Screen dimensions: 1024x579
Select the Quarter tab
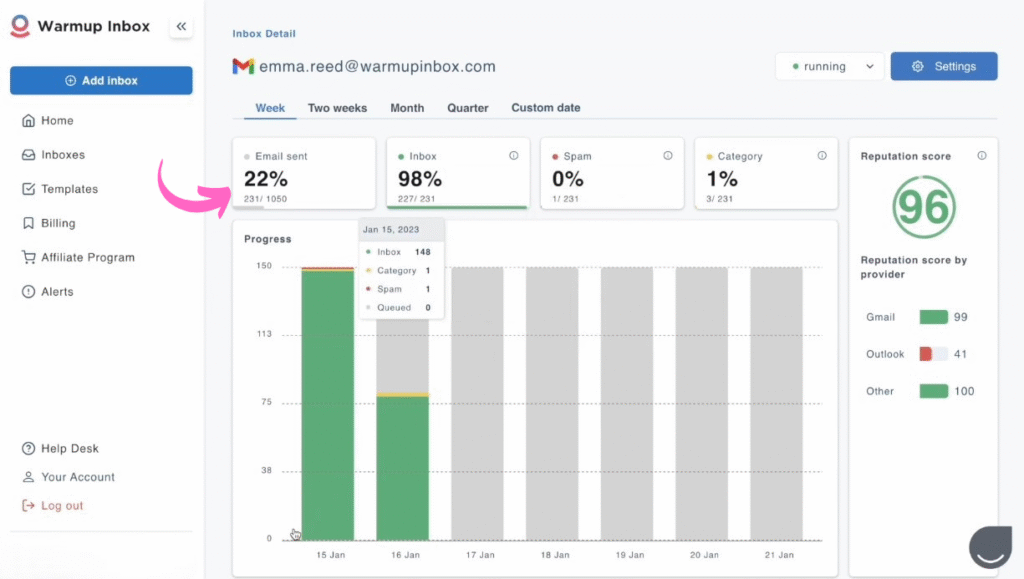click(468, 108)
